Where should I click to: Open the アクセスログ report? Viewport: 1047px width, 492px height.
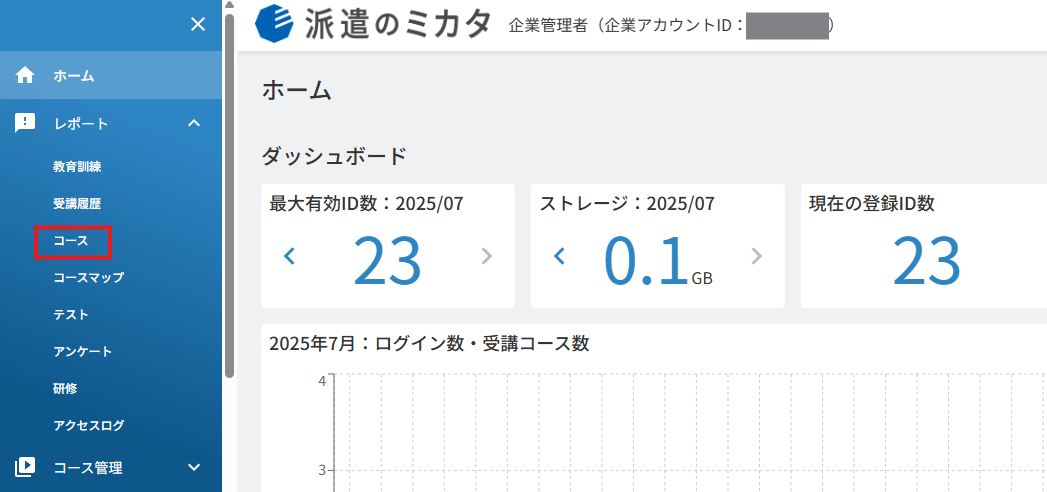click(89, 425)
